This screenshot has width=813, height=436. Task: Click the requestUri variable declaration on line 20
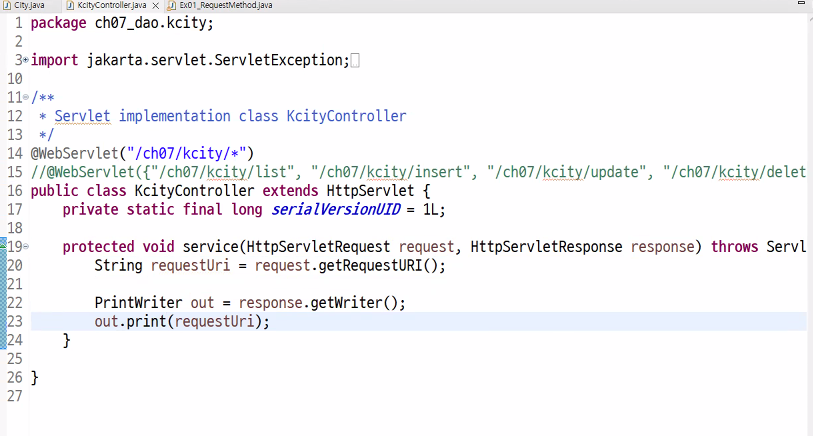point(190,265)
